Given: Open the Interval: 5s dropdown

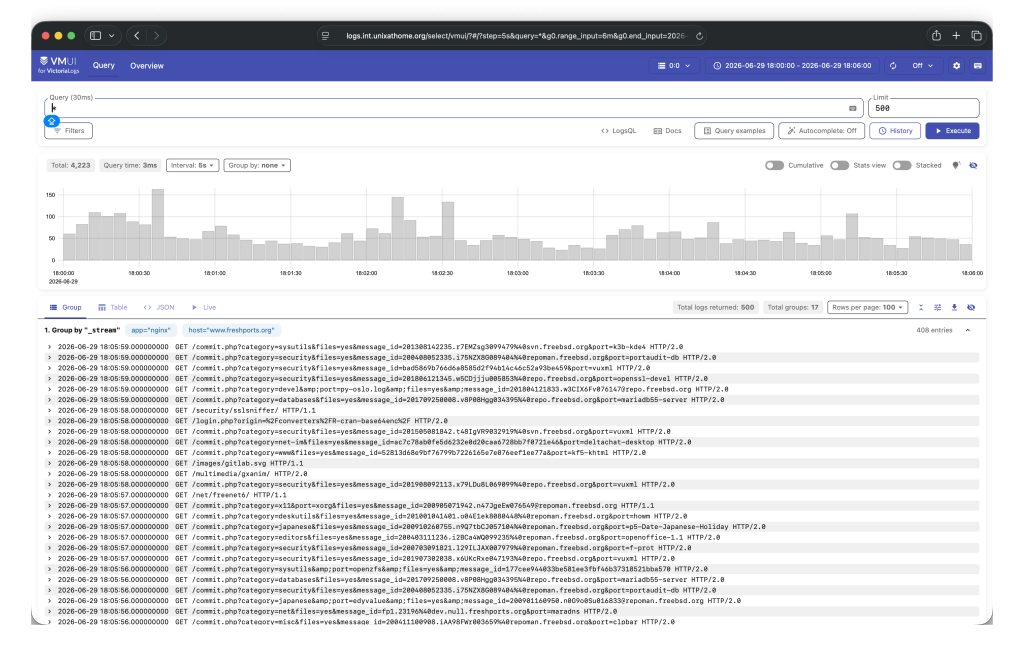Looking at the screenshot, I should click(x=192, y=165).
